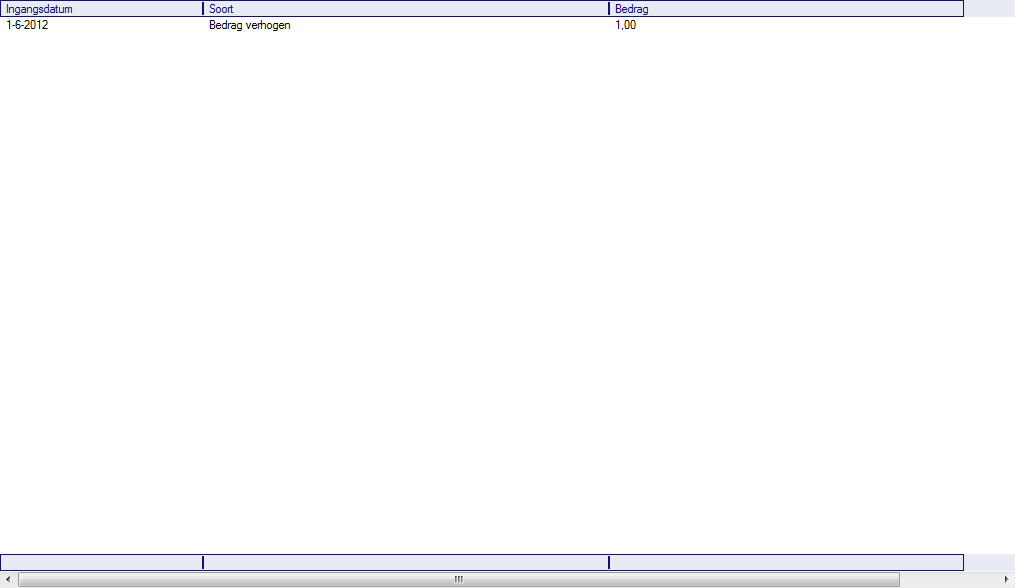Click the right border of the Bedrag header
The width and height of the screenshot is (1015, 588).
(963, 9)
